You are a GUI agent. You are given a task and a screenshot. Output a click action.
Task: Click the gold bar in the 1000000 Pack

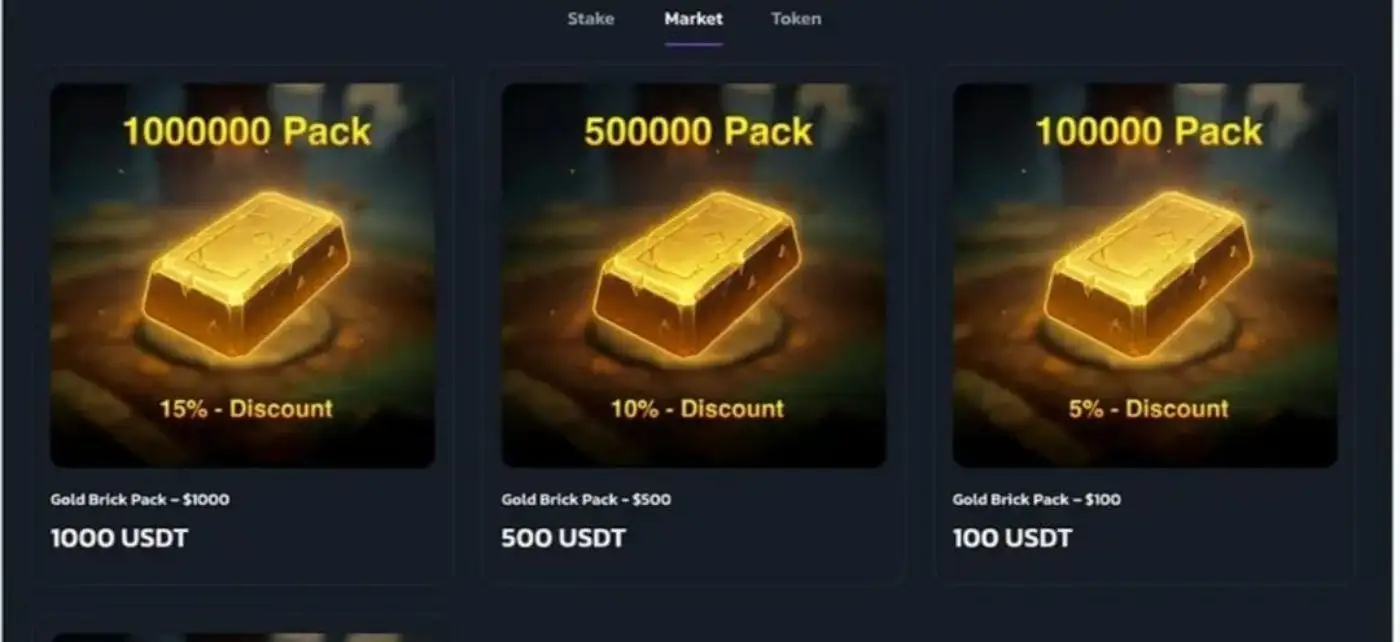(x=246, y=273)
